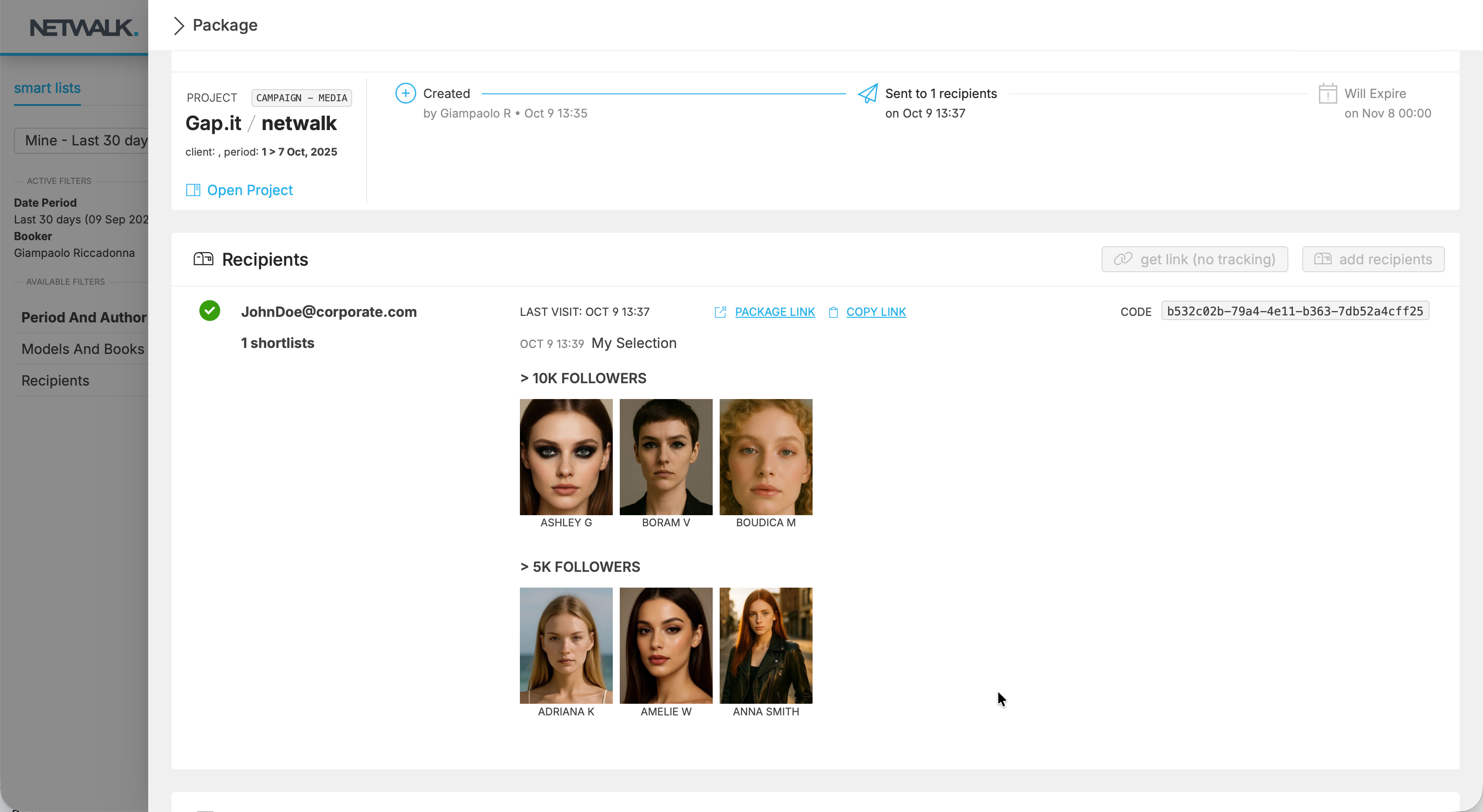The width and height of the screenshot is (1483, 812).
Task: Click the Recipients mailbox icon
Action: tap(203, 259)
